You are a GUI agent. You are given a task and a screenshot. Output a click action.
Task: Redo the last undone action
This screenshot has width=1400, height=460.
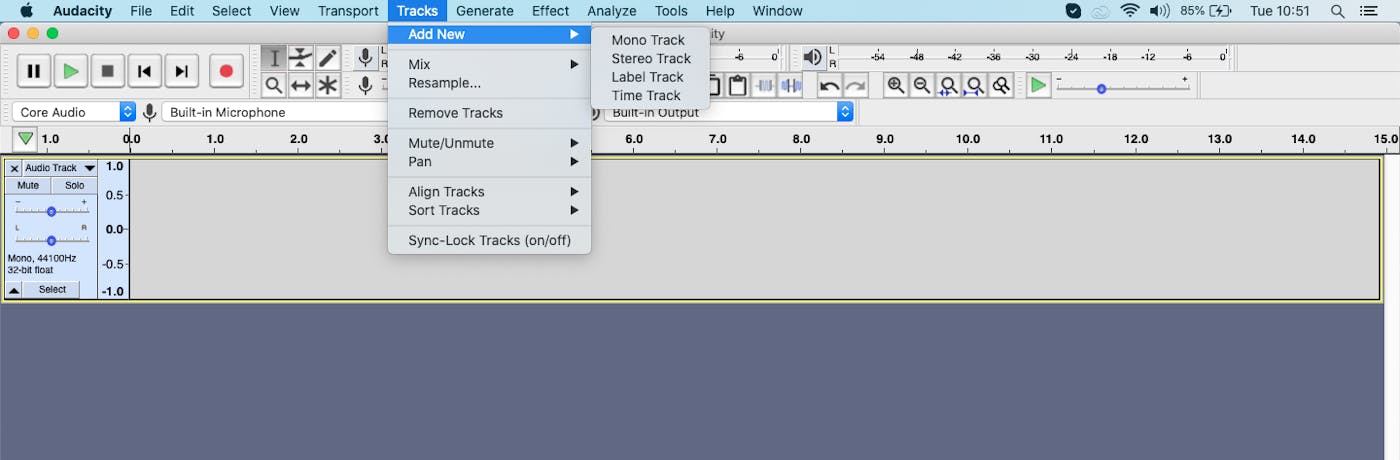tap(856, 85)
